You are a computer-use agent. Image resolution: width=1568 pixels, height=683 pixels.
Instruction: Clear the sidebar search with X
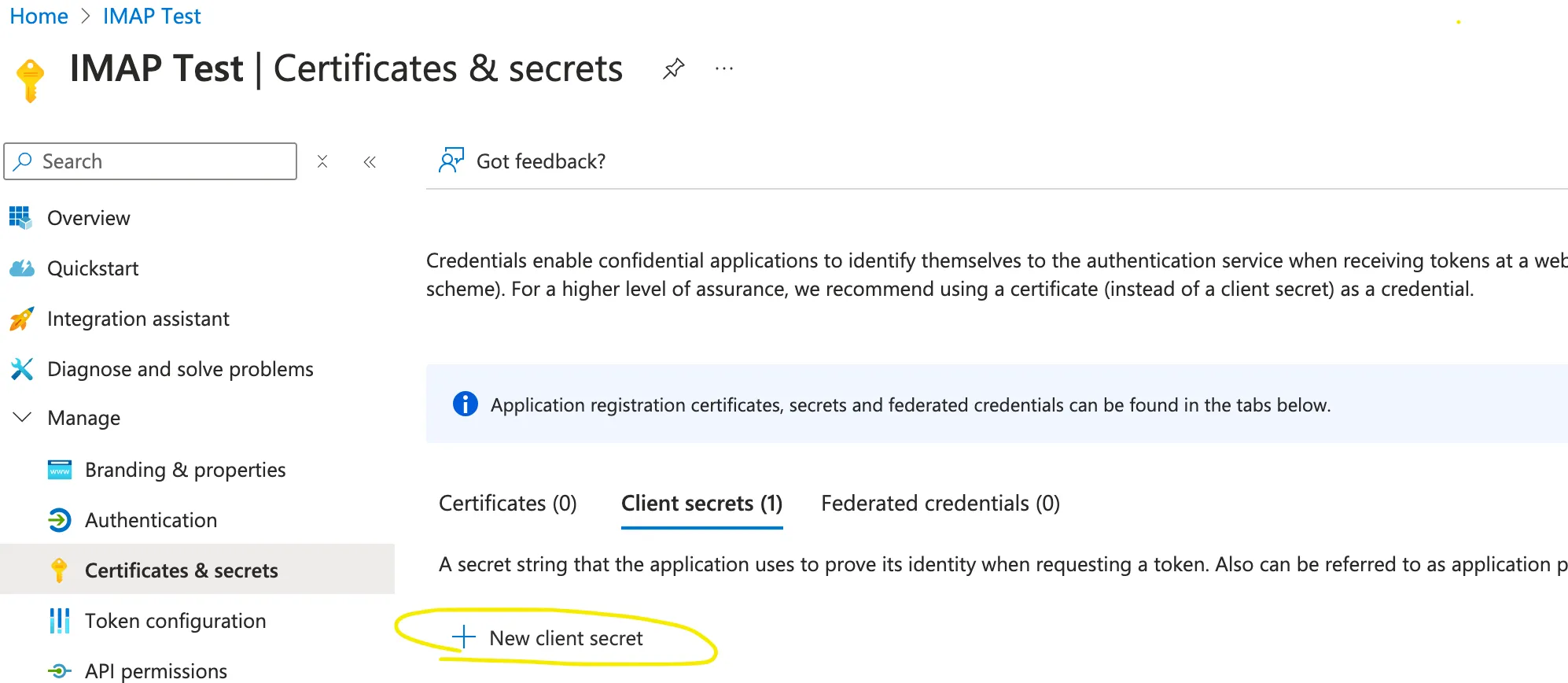(x=322, y=161)
